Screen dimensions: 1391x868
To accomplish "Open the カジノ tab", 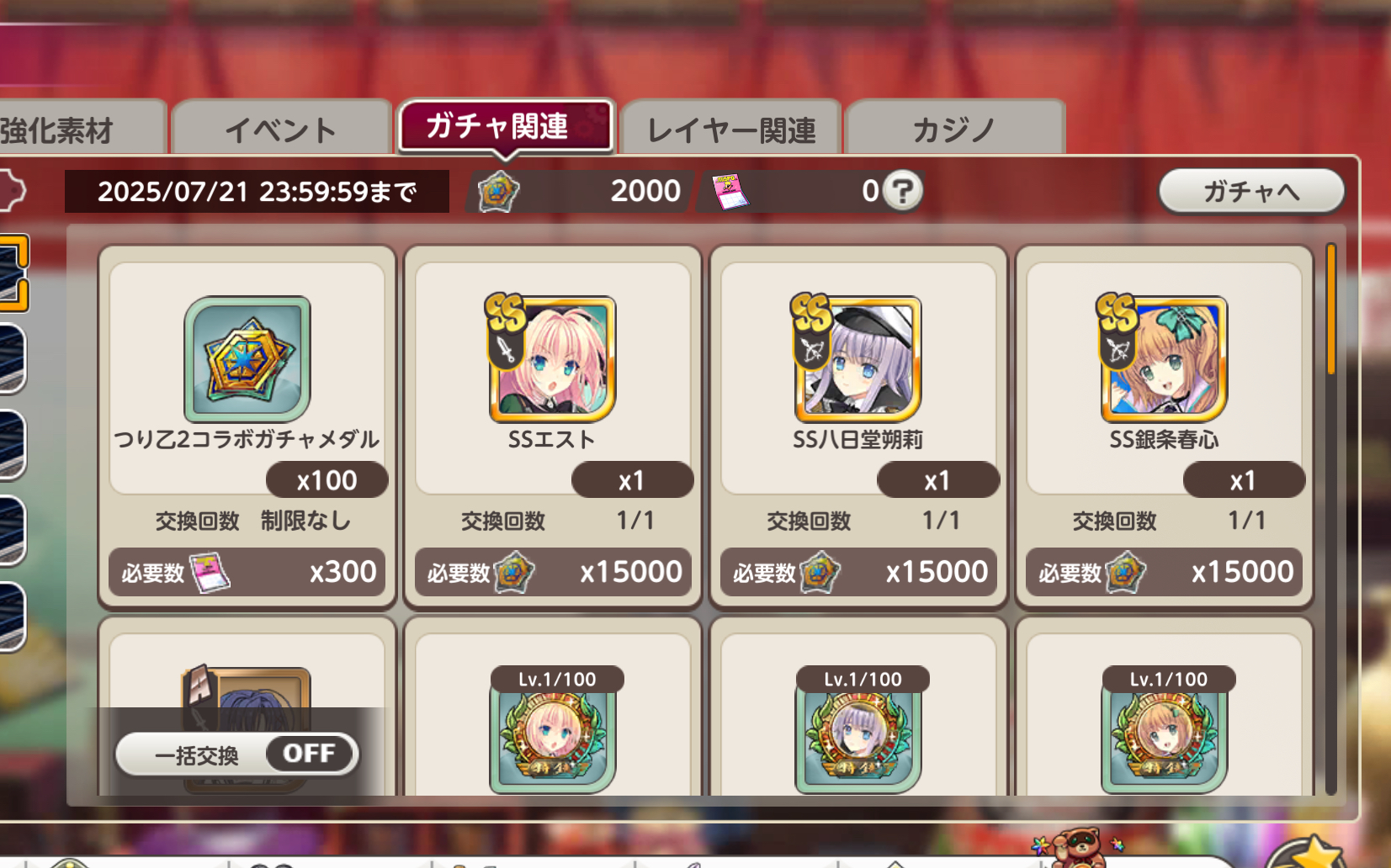I will 955,129.
